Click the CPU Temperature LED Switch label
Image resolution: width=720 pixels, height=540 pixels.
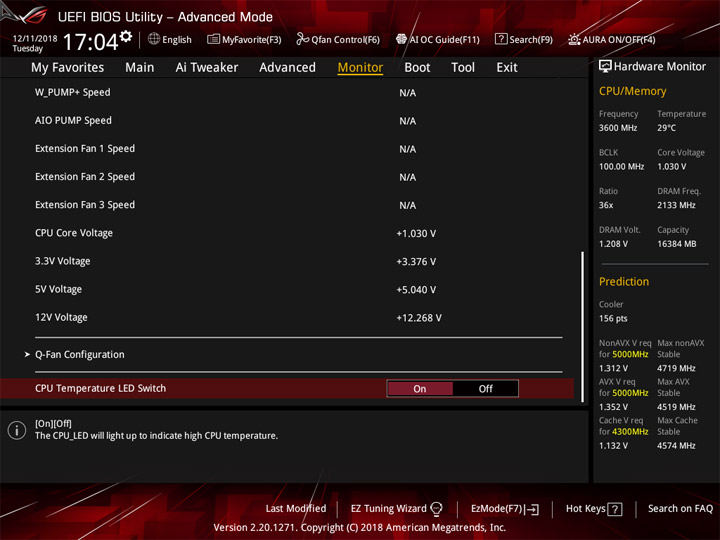point(101,388)
